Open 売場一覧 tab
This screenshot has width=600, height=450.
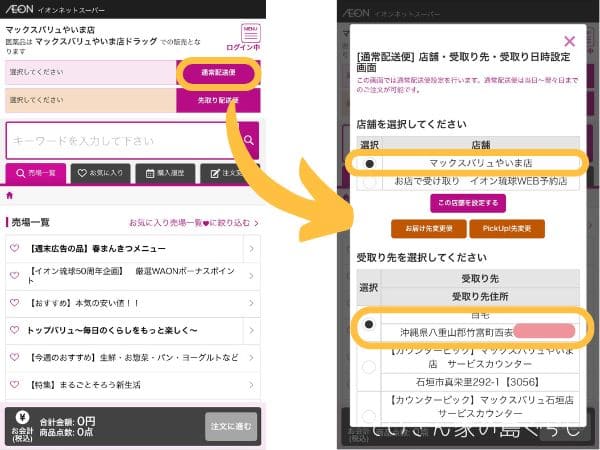click(36, 173)
